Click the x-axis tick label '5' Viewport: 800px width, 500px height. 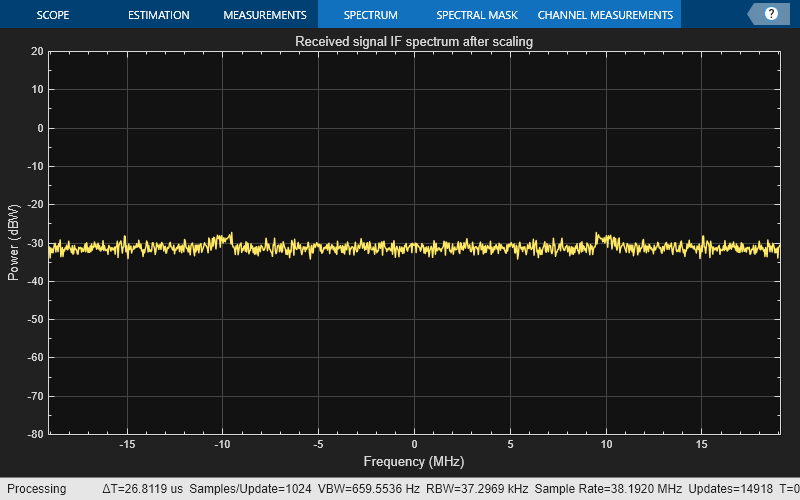[x=510, y=444]
